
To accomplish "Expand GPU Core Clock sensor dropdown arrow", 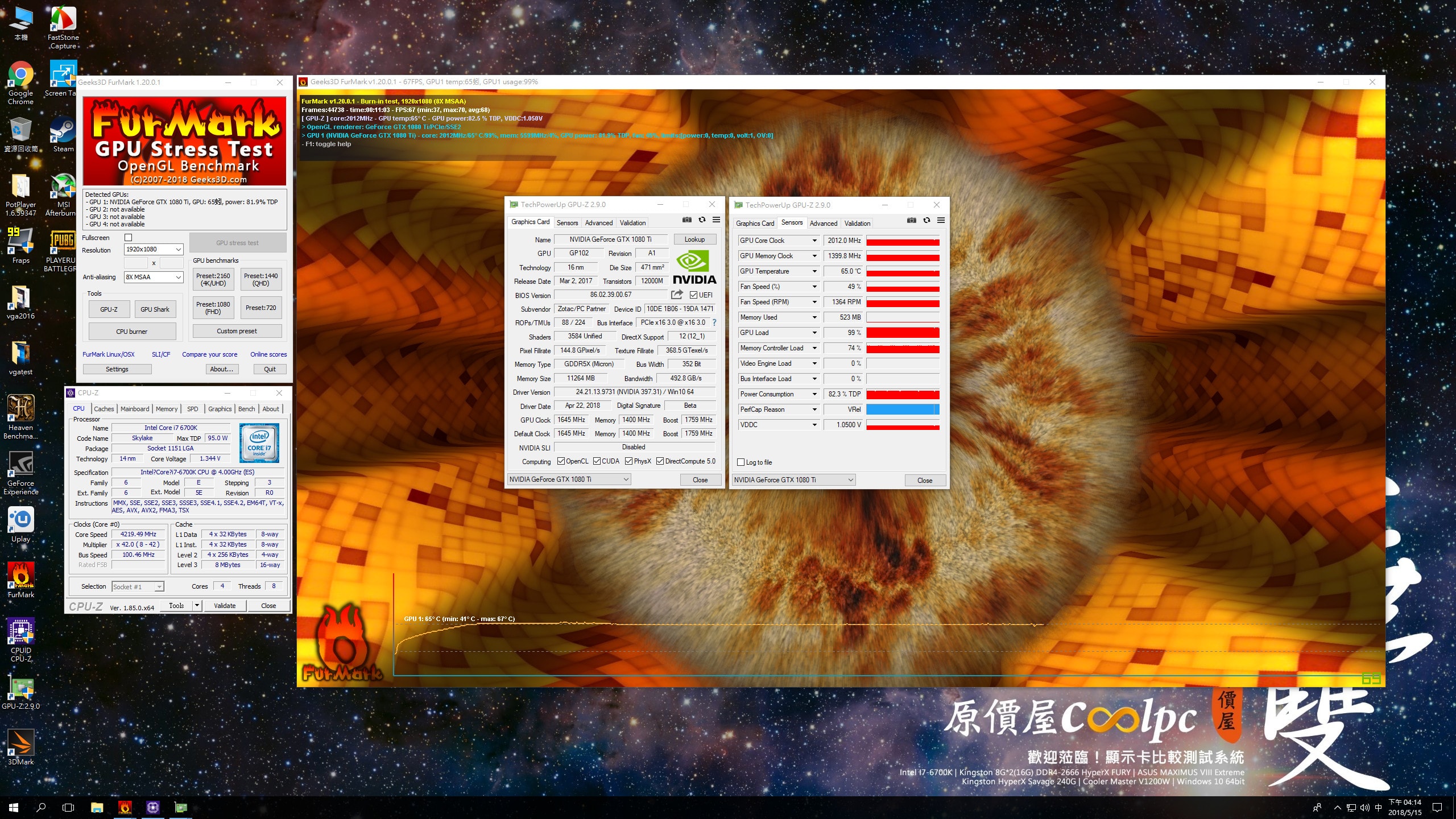I will (814, 241).
